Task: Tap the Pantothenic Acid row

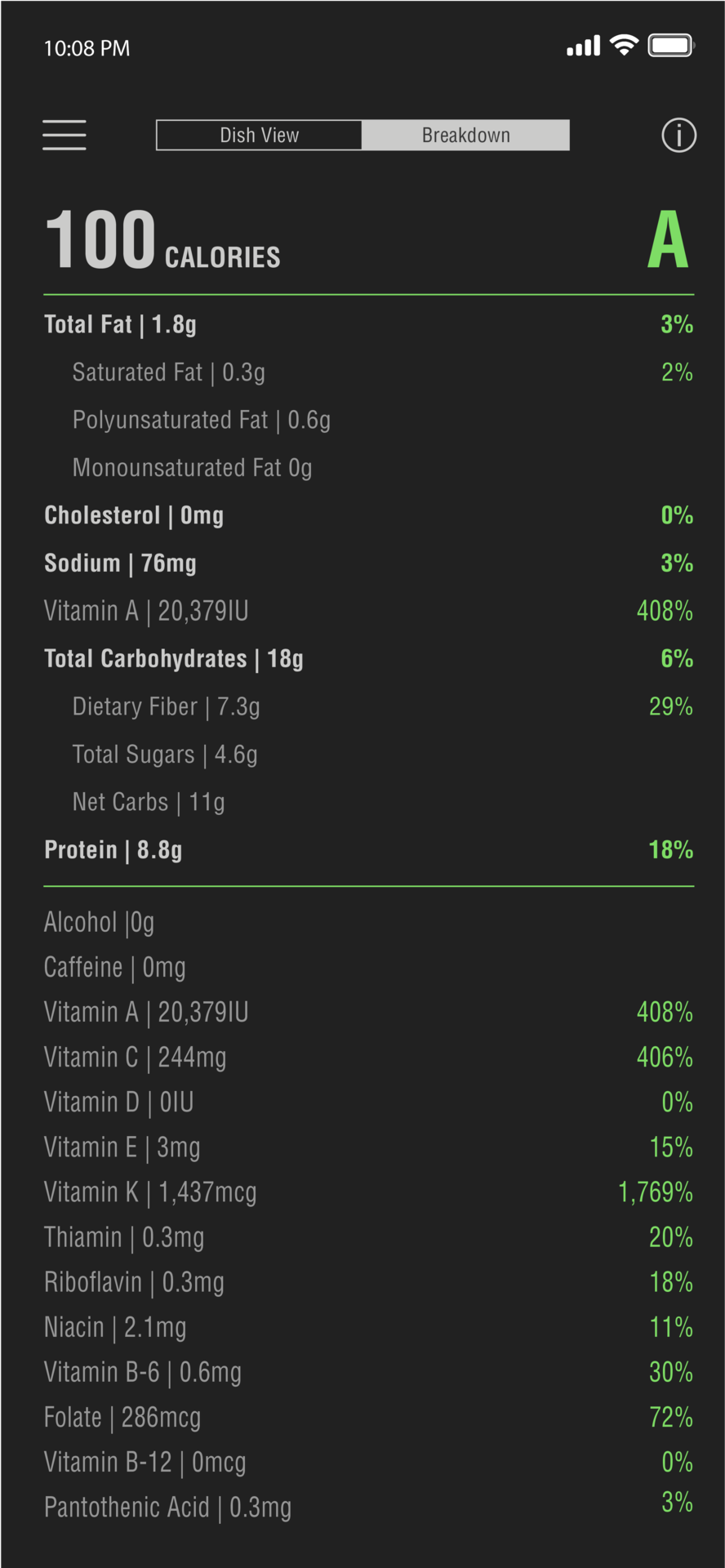Action: click(368, 1508)
